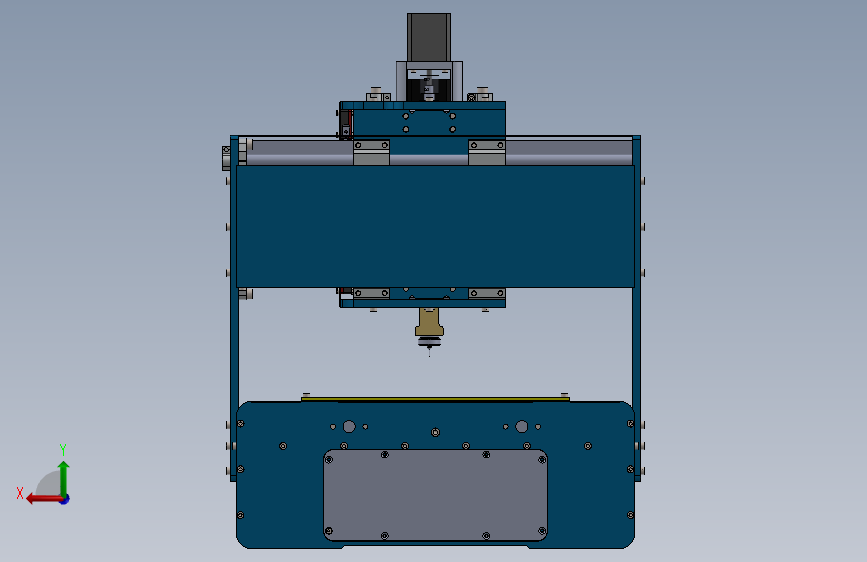The width and height of the screenshot is (867, 562).
Task: Click the red X axis arrow of the triad
Action: [x=44, y=499]
